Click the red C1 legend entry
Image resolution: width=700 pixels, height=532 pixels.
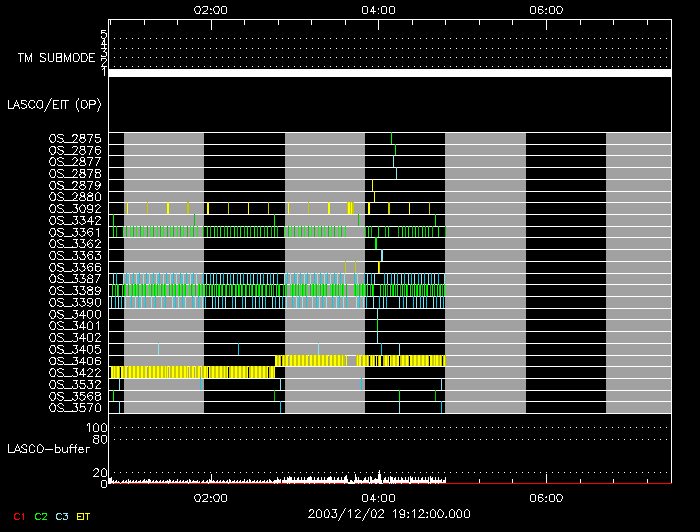pyautogui.click(x=18, y=515)
